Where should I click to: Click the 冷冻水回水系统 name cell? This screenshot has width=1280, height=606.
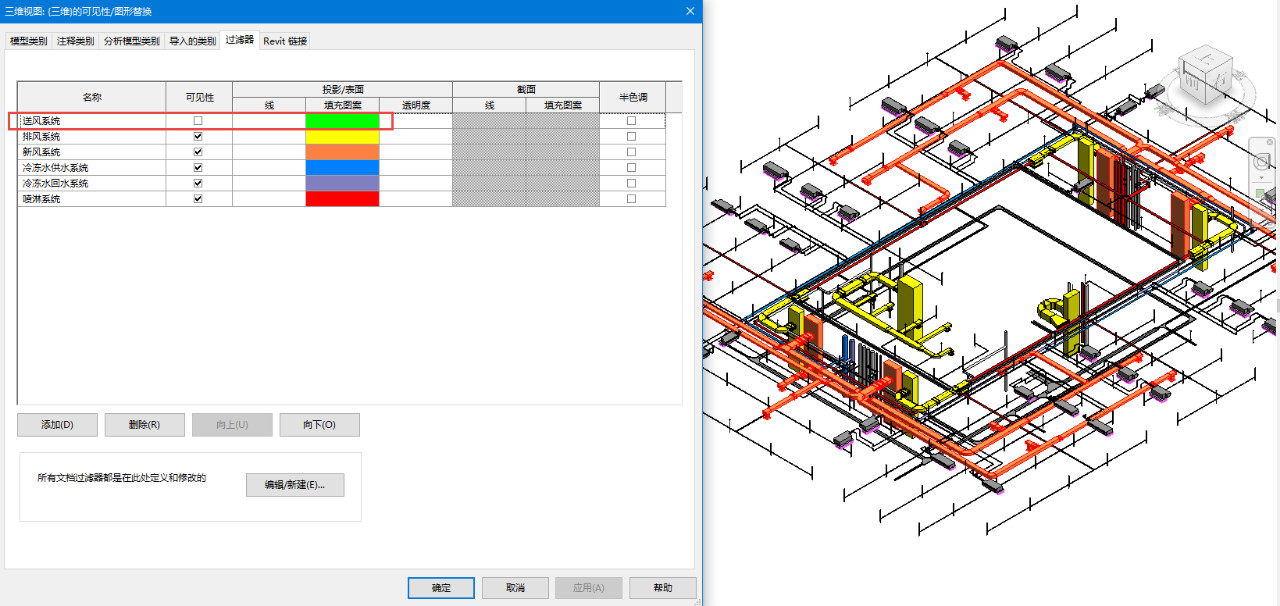tap(92, 183)
